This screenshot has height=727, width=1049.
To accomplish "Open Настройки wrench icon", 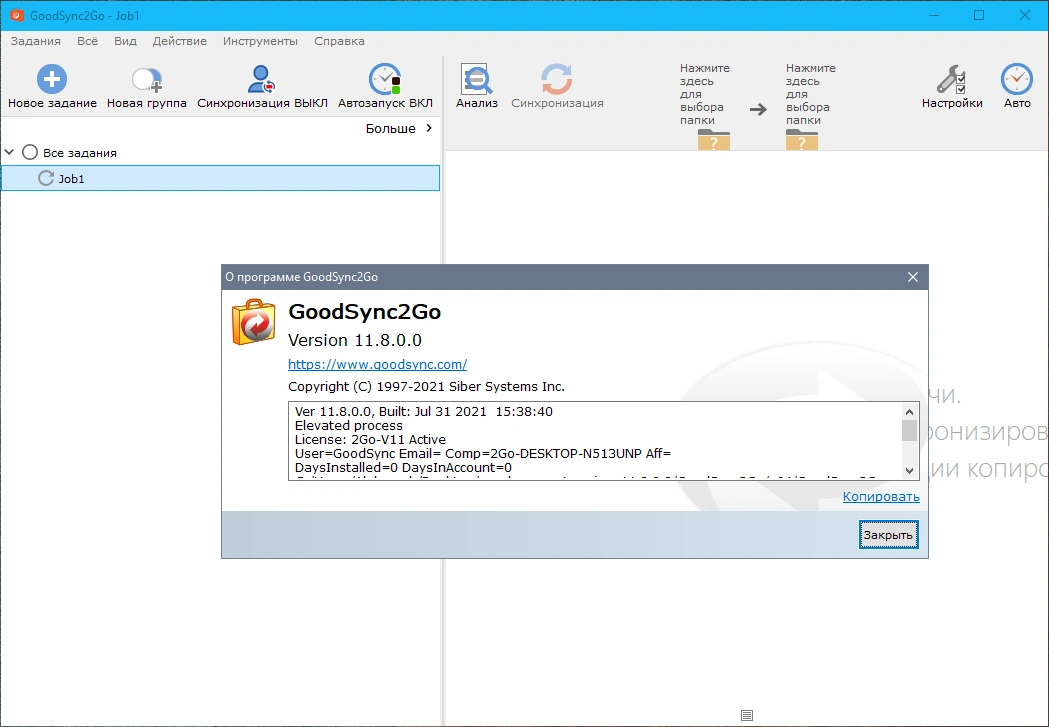I will coord(951,79).
